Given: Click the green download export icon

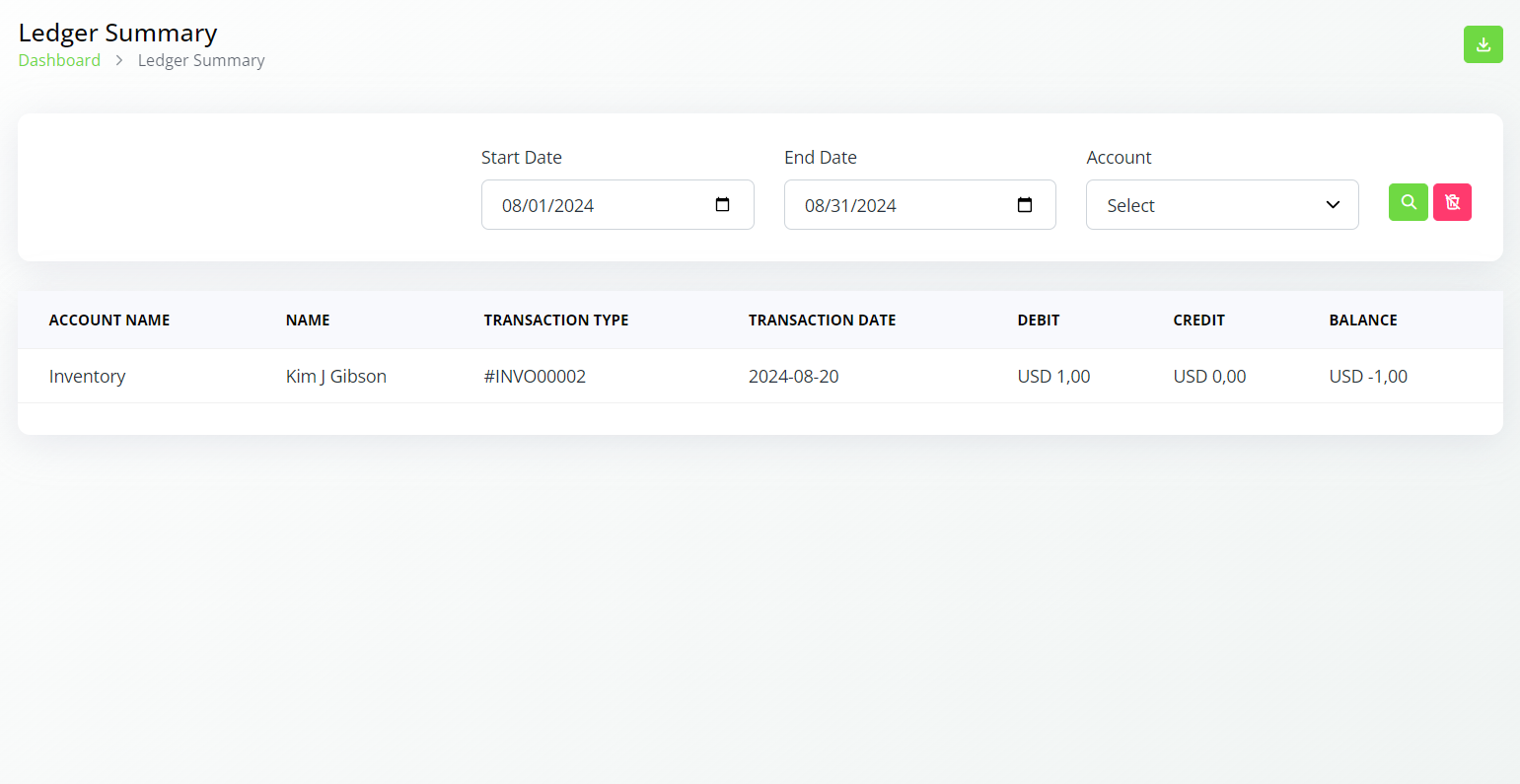Looking at the screenshot, I should (x=1483, y=44).
